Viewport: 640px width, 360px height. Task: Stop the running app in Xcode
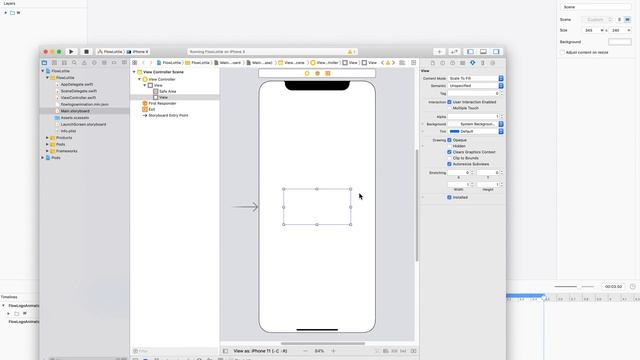(x=86, y=52)
